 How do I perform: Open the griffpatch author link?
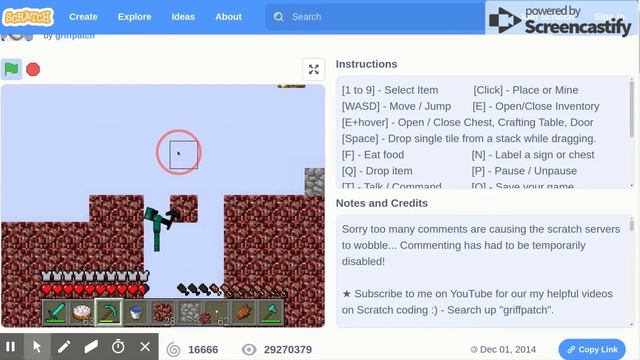tap(75, 36)
